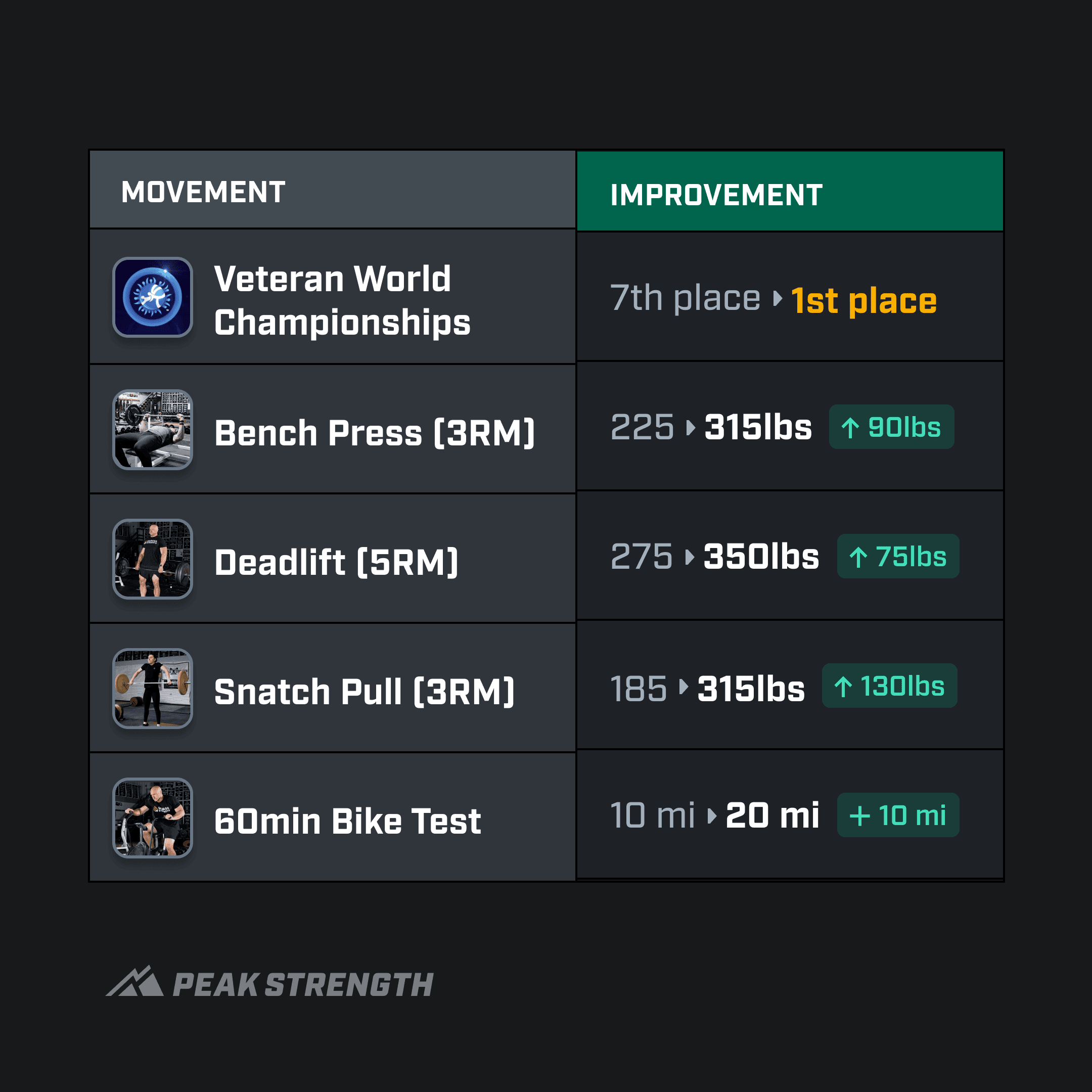Click the Veteran World Championships wrestling icon
The height and width of the screenshot is (1092, 1092).
(153, 297)
